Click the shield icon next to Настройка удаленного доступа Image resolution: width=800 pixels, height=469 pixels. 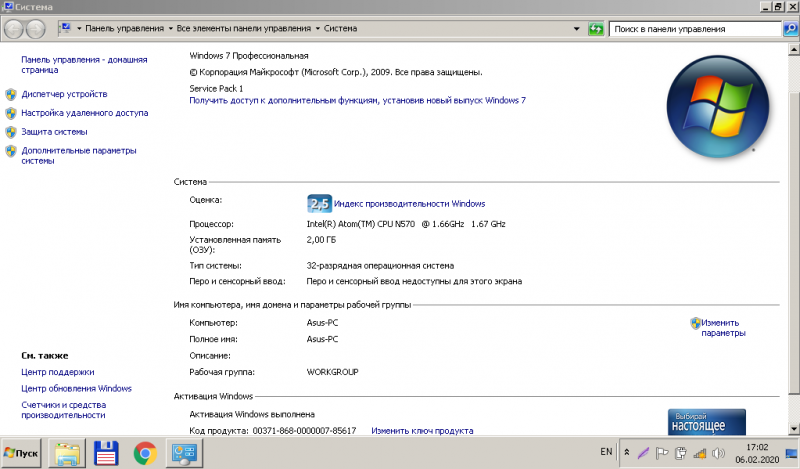[x=11, y=113]
